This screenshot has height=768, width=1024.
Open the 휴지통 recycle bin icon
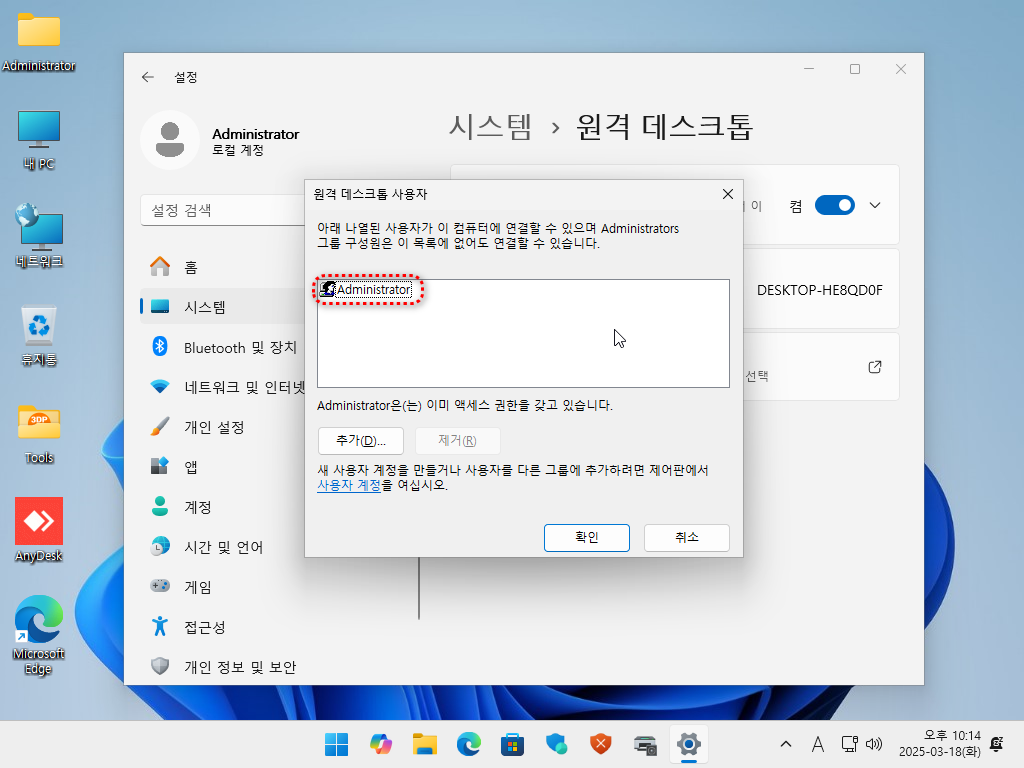(39, 336)
